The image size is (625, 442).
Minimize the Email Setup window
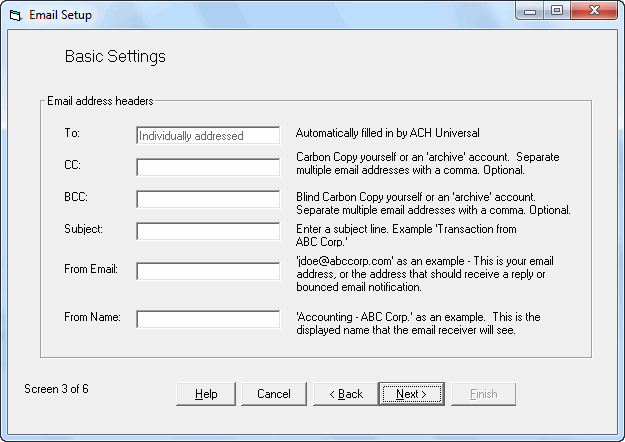click(x=530, y=11)
